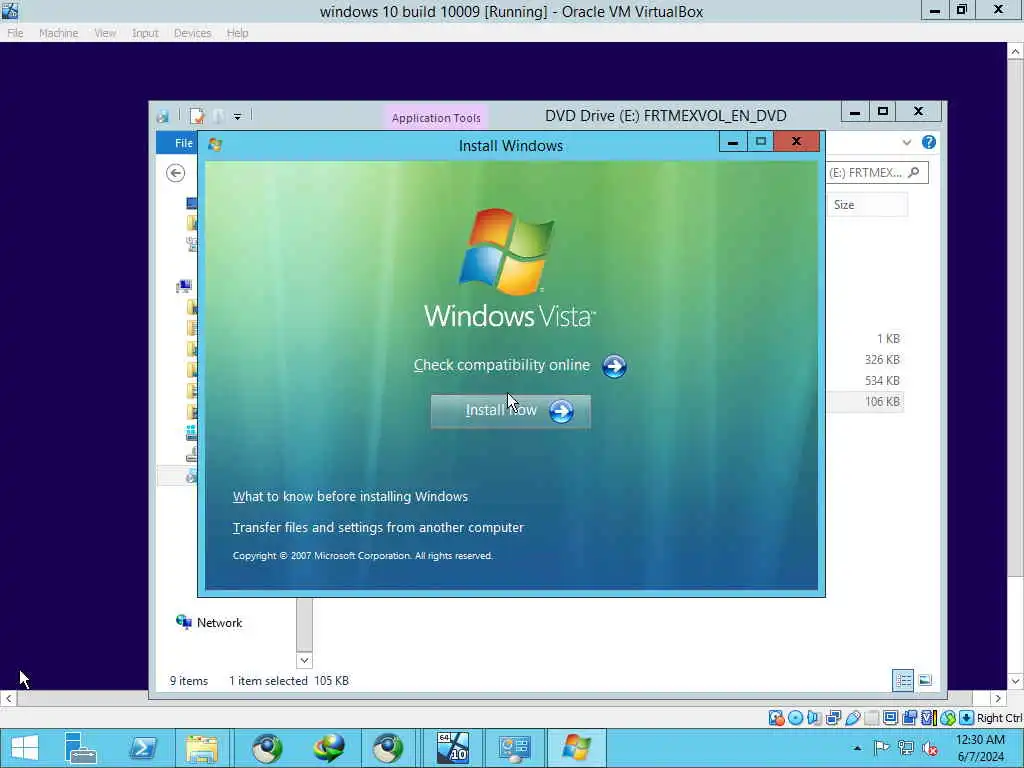Viewport: 1024px width, 768px height.
Task: Click VirtualBox network adapters status icon
Action: [833, 718]
